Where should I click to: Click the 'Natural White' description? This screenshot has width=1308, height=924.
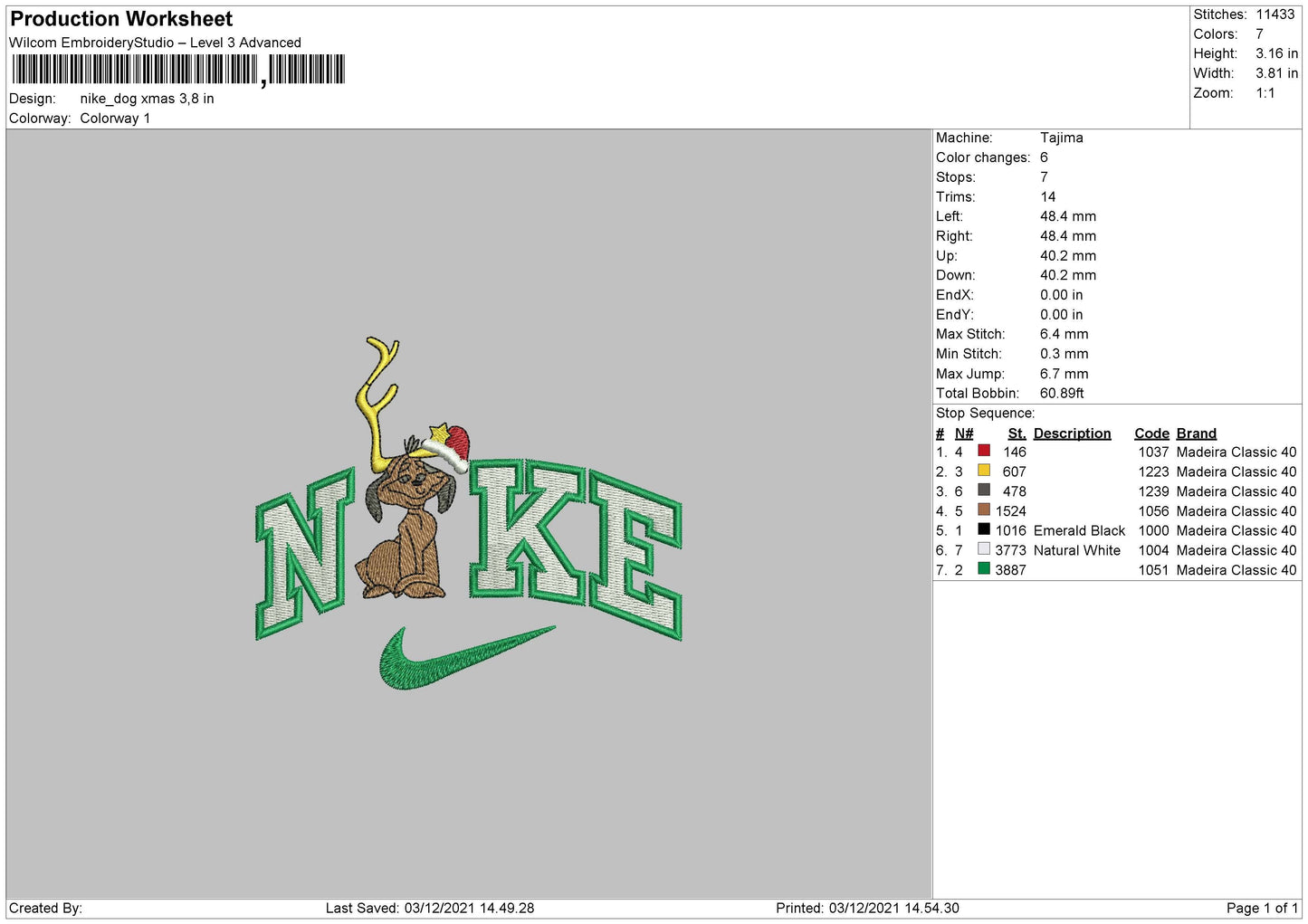pos(1077,550)
